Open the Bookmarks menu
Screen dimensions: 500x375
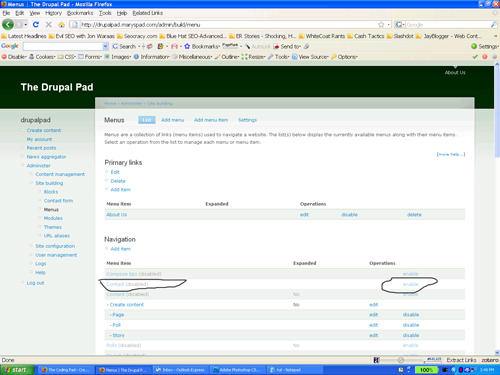80,13
